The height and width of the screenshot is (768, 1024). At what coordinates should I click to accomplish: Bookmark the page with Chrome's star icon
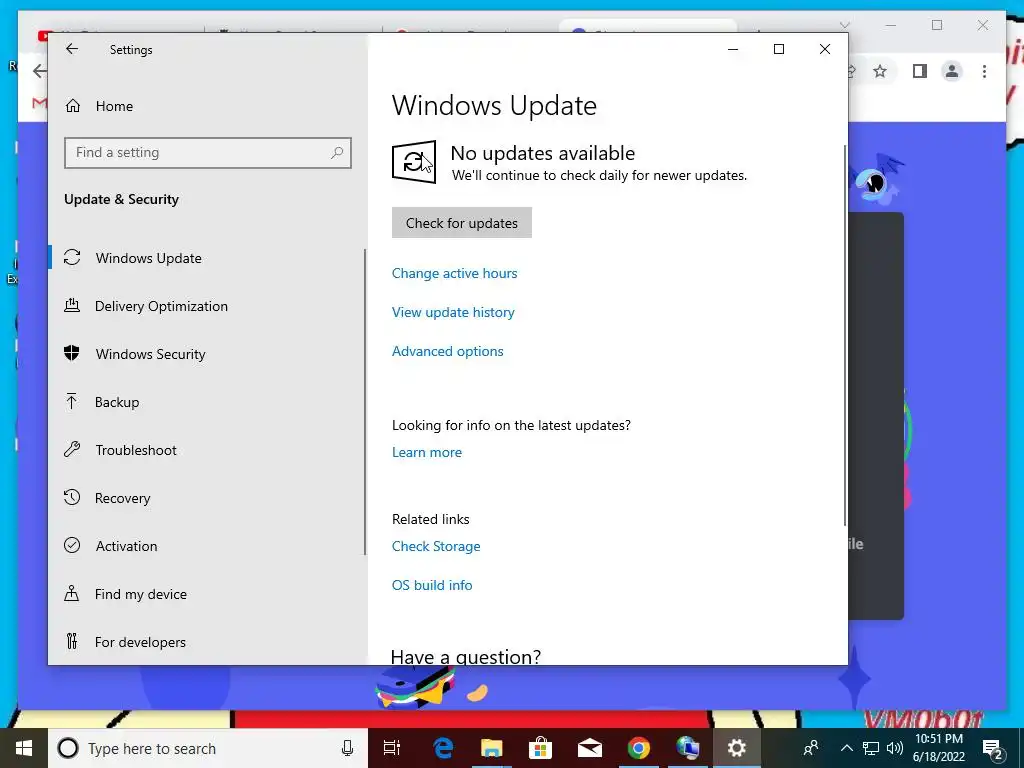[880, 71]
